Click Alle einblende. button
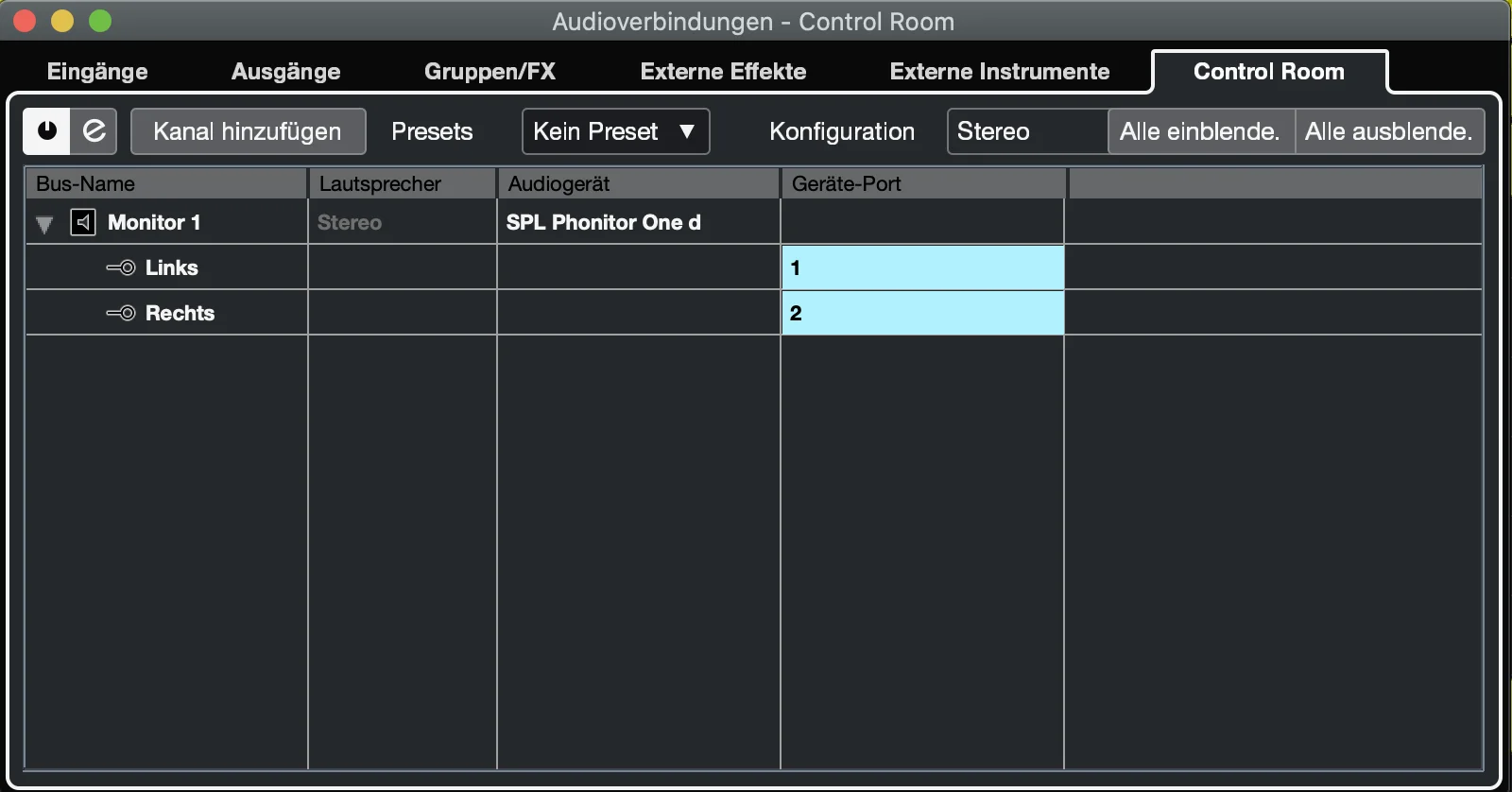 point(1200,131)
